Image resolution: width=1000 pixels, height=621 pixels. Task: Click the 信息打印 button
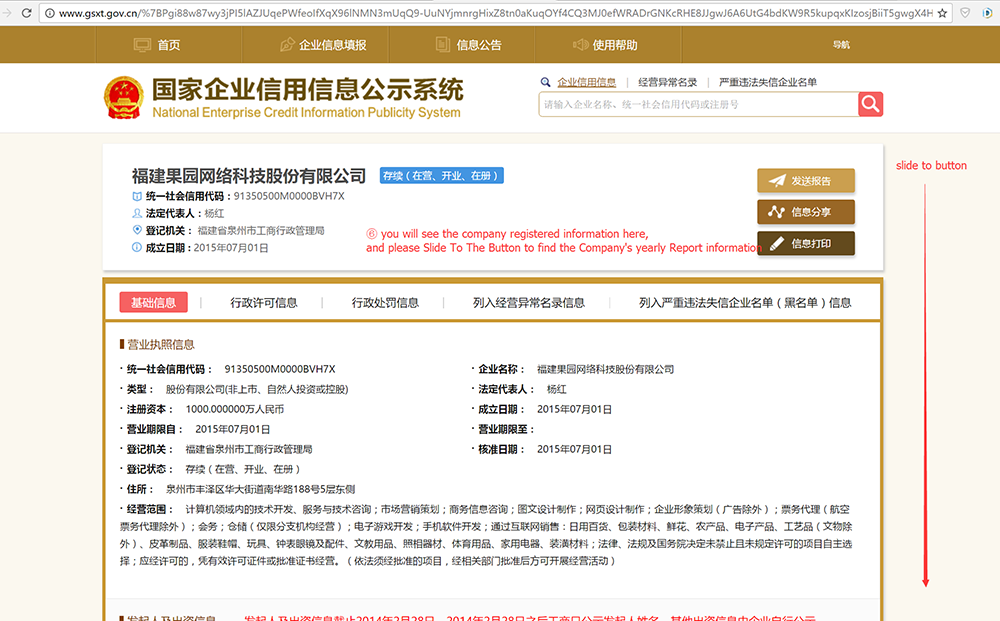click(806, 243)
